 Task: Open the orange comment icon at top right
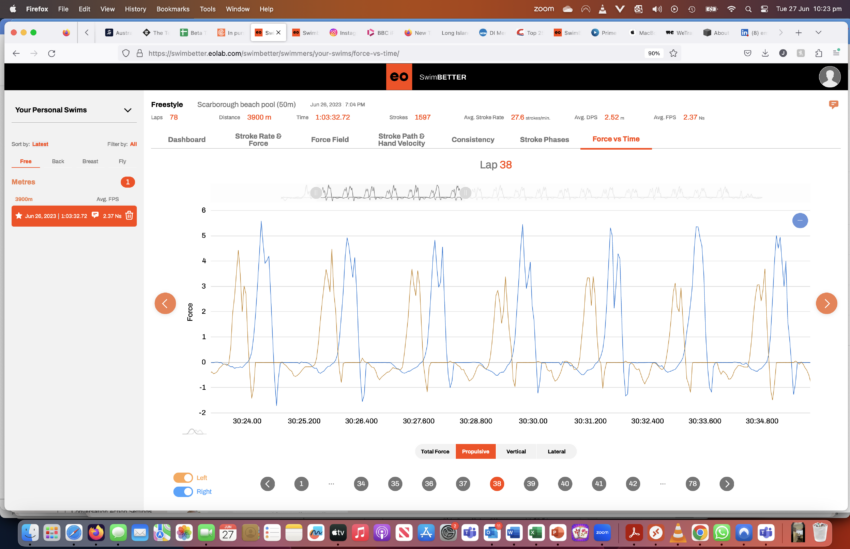[833, 104]
